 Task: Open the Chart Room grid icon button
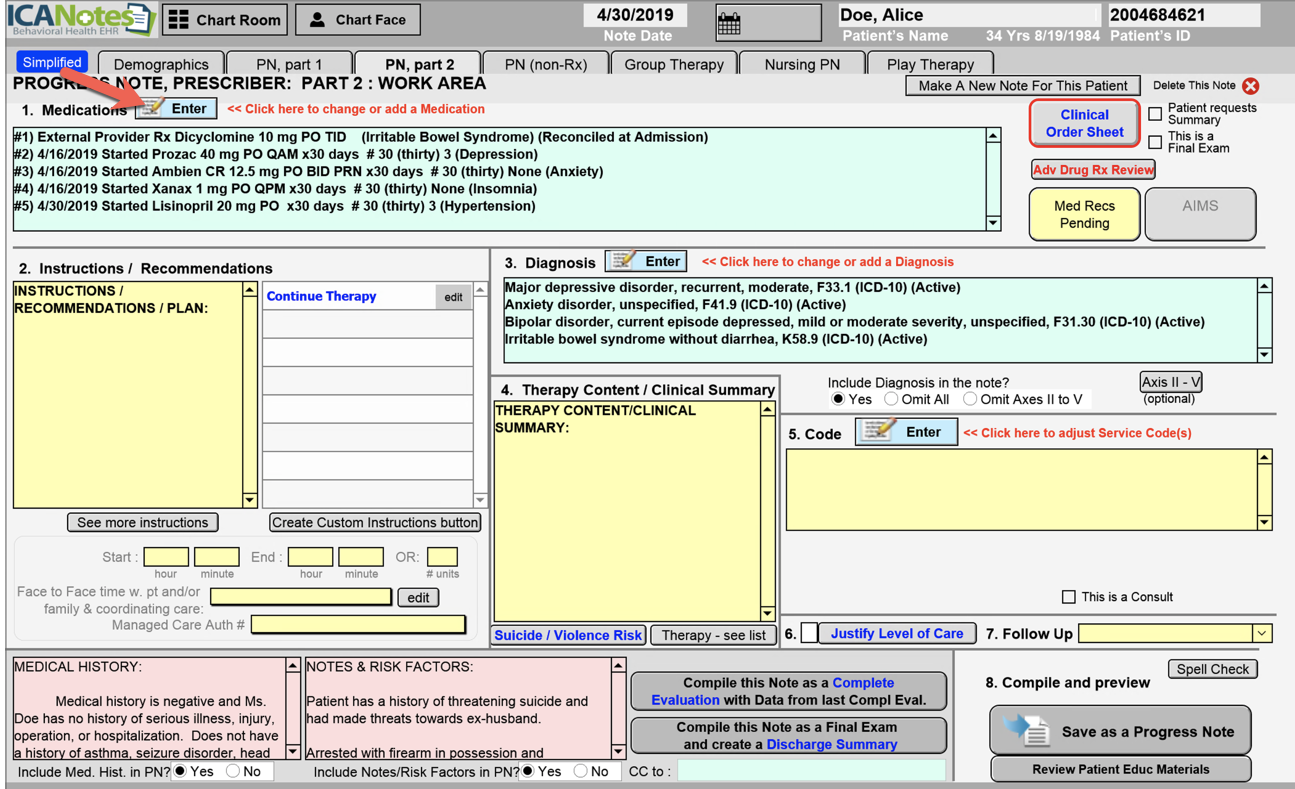pos(178,20)
